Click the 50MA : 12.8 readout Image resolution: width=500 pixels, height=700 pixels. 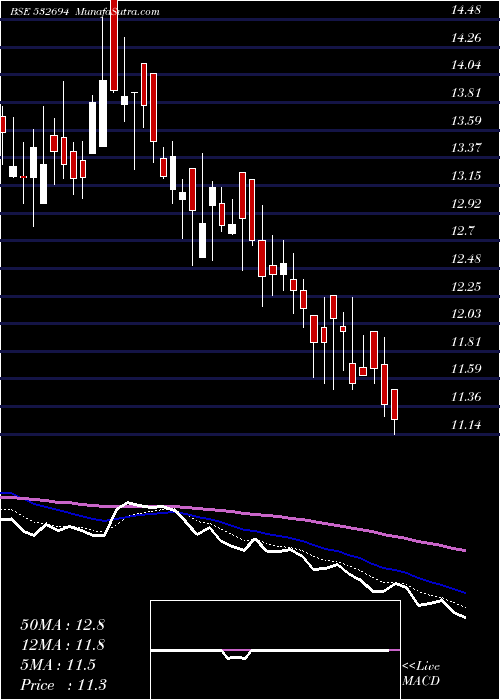coord(62,625)
